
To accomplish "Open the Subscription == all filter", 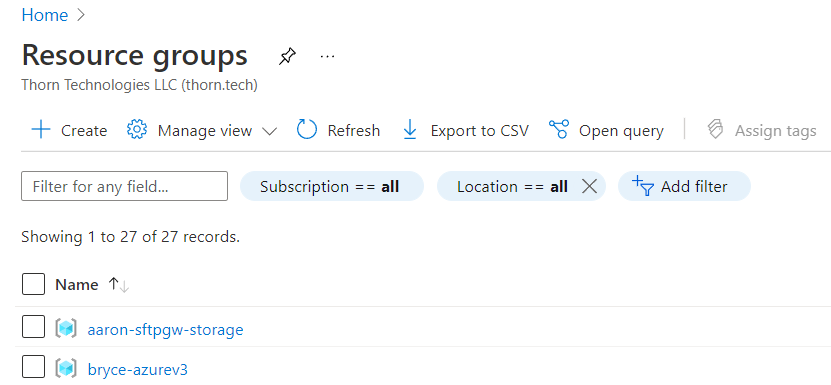I will [x=332, y=186].
